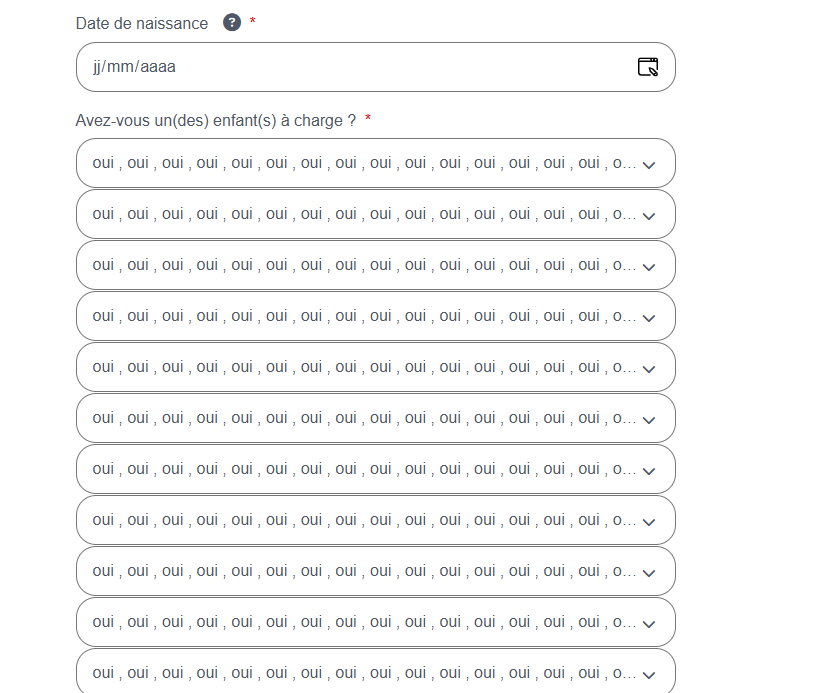838x693 pixels.
Task: Click the chevron arrow of the second 'oui' dropdown
Action: pos(649,216)
